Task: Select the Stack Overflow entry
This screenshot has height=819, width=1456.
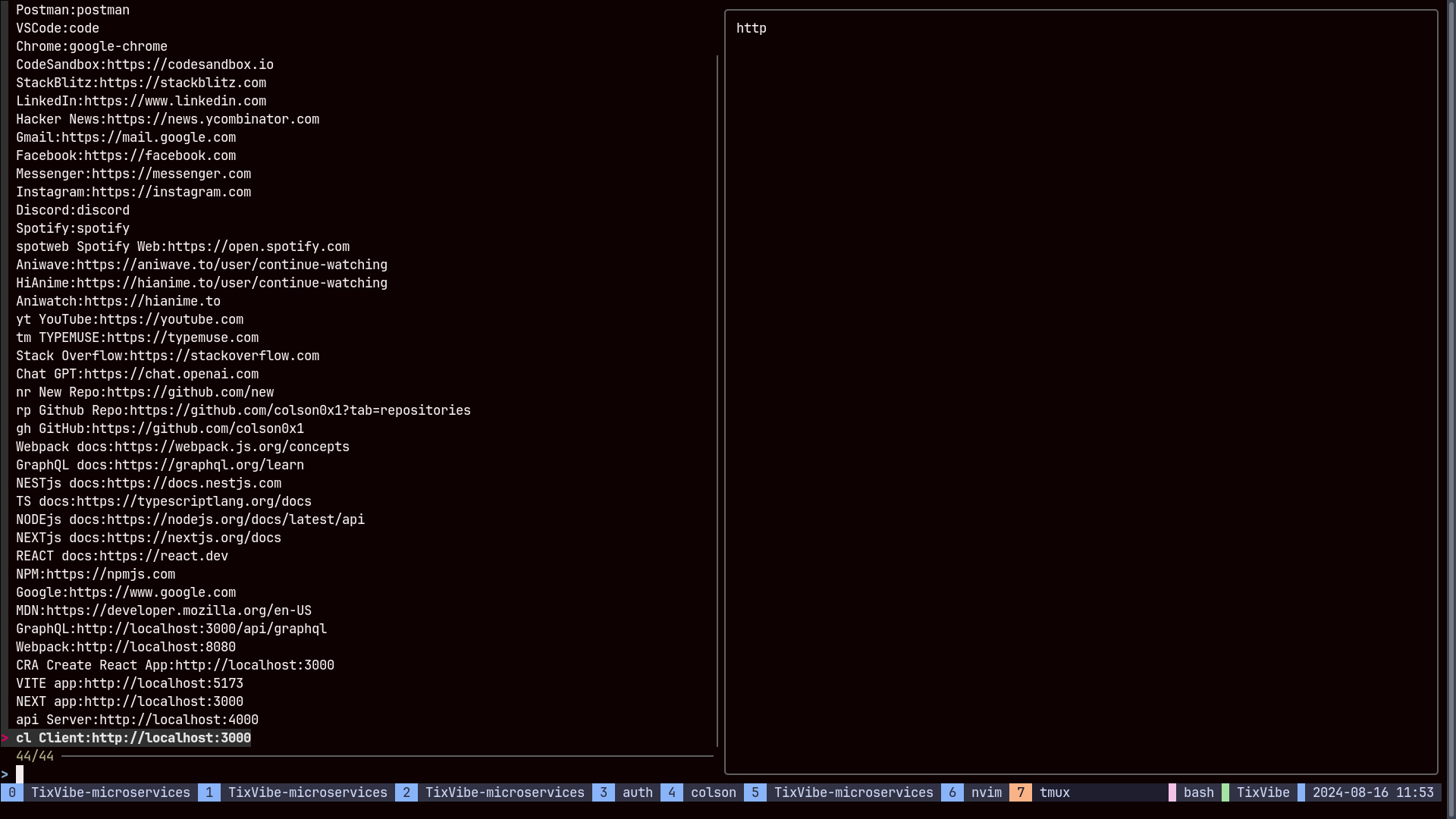Action: [x=168, y=356]
